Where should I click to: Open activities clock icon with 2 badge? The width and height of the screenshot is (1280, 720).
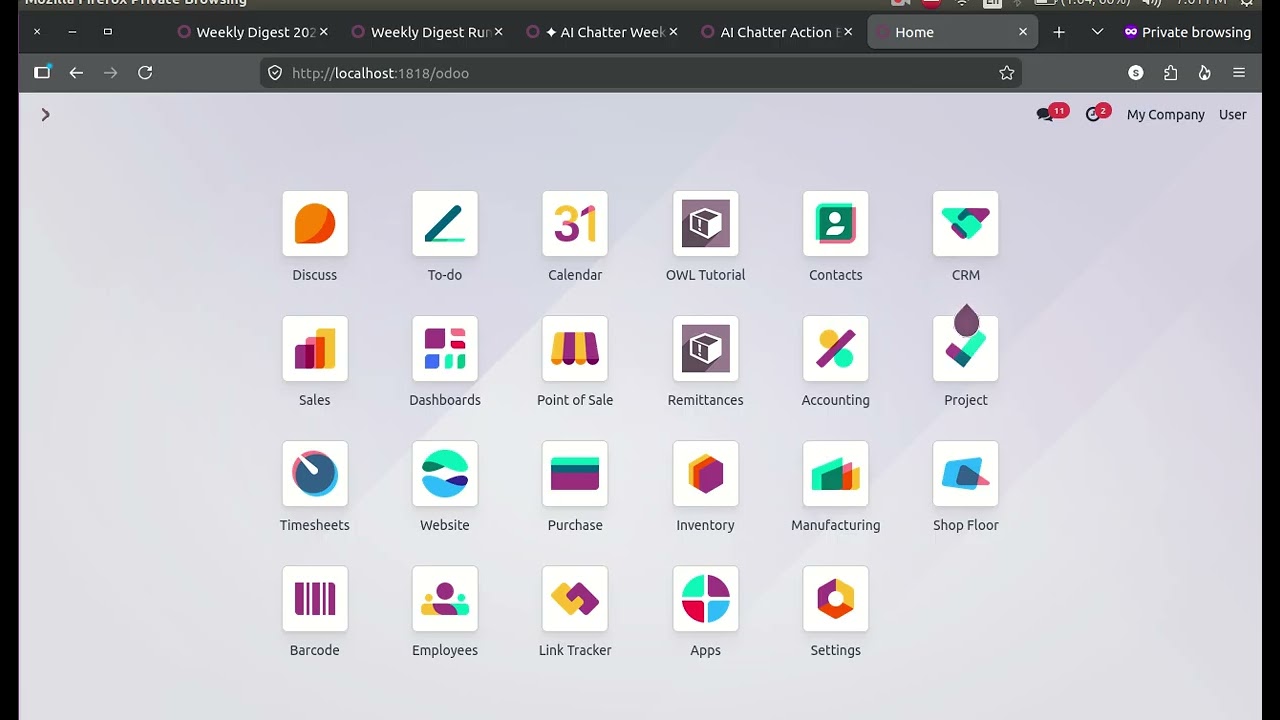(x=1097, y=114)
